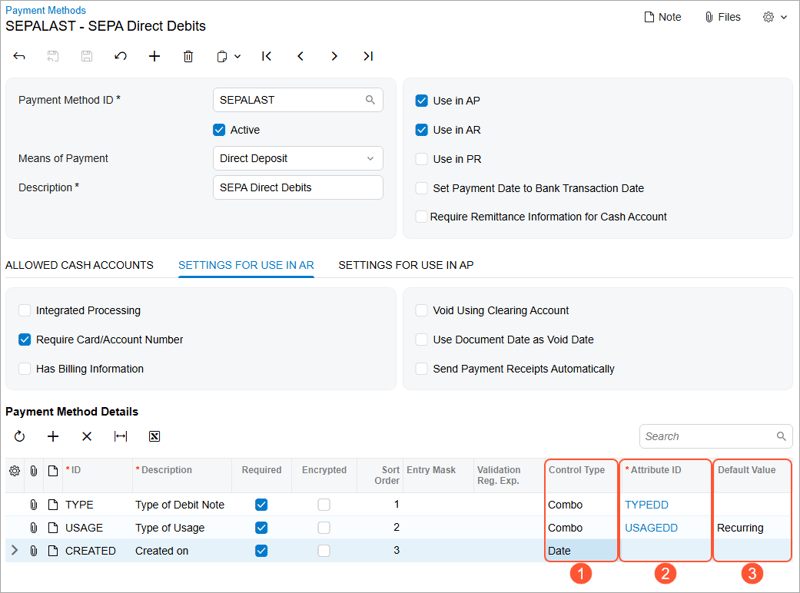This screenshot has height=593, width=800.
Task: Open the Payment Method ID lookup magnifier
Action: click(x=370, y=100)
